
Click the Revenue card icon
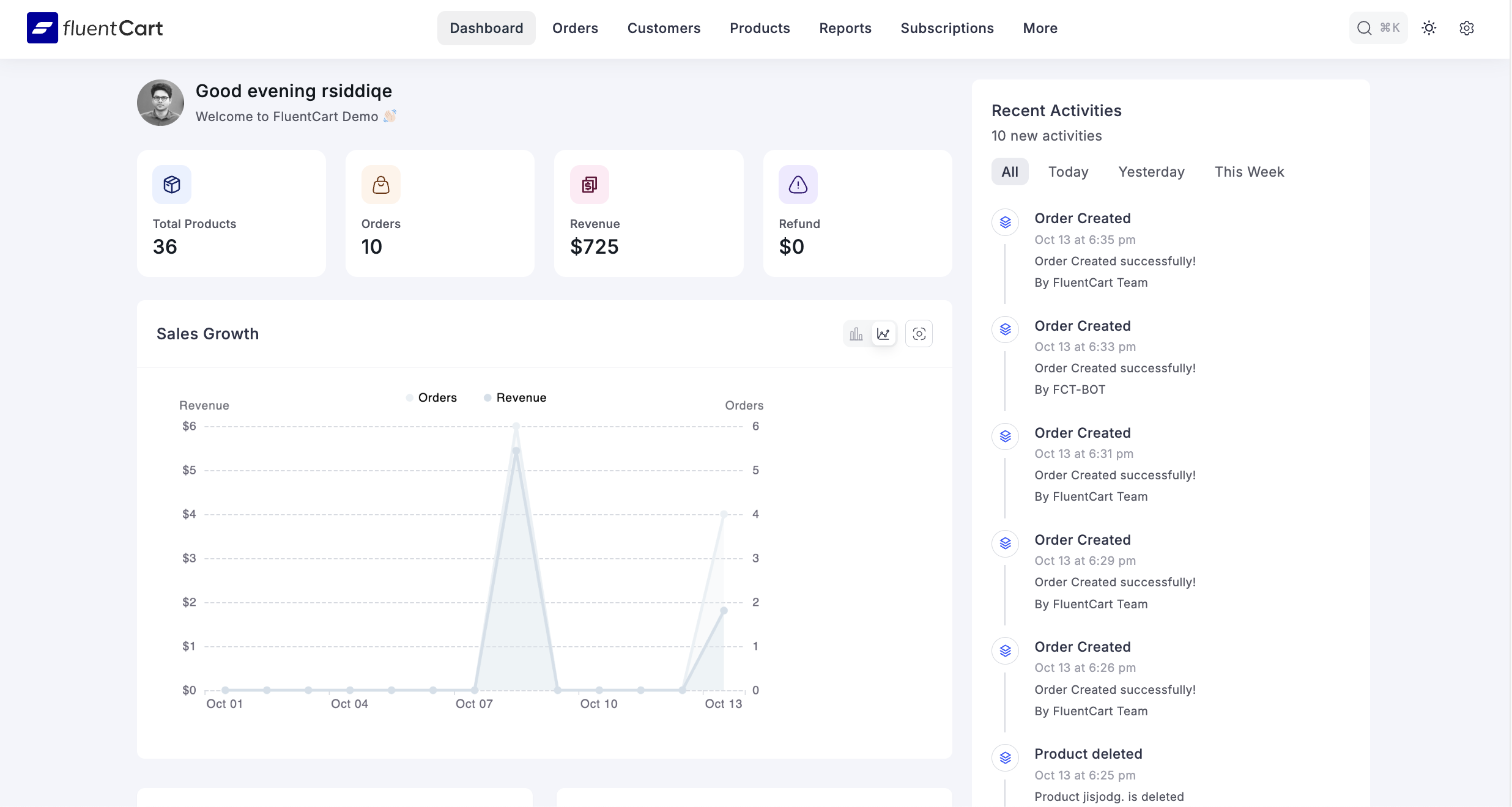tap(589, 185)
